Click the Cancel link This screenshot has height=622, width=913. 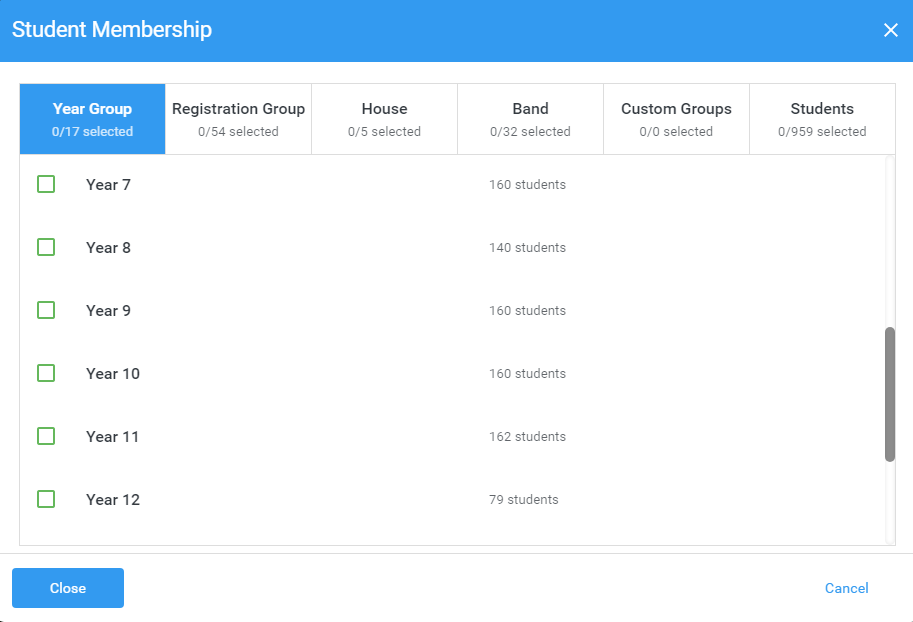[x=846, y=588]
